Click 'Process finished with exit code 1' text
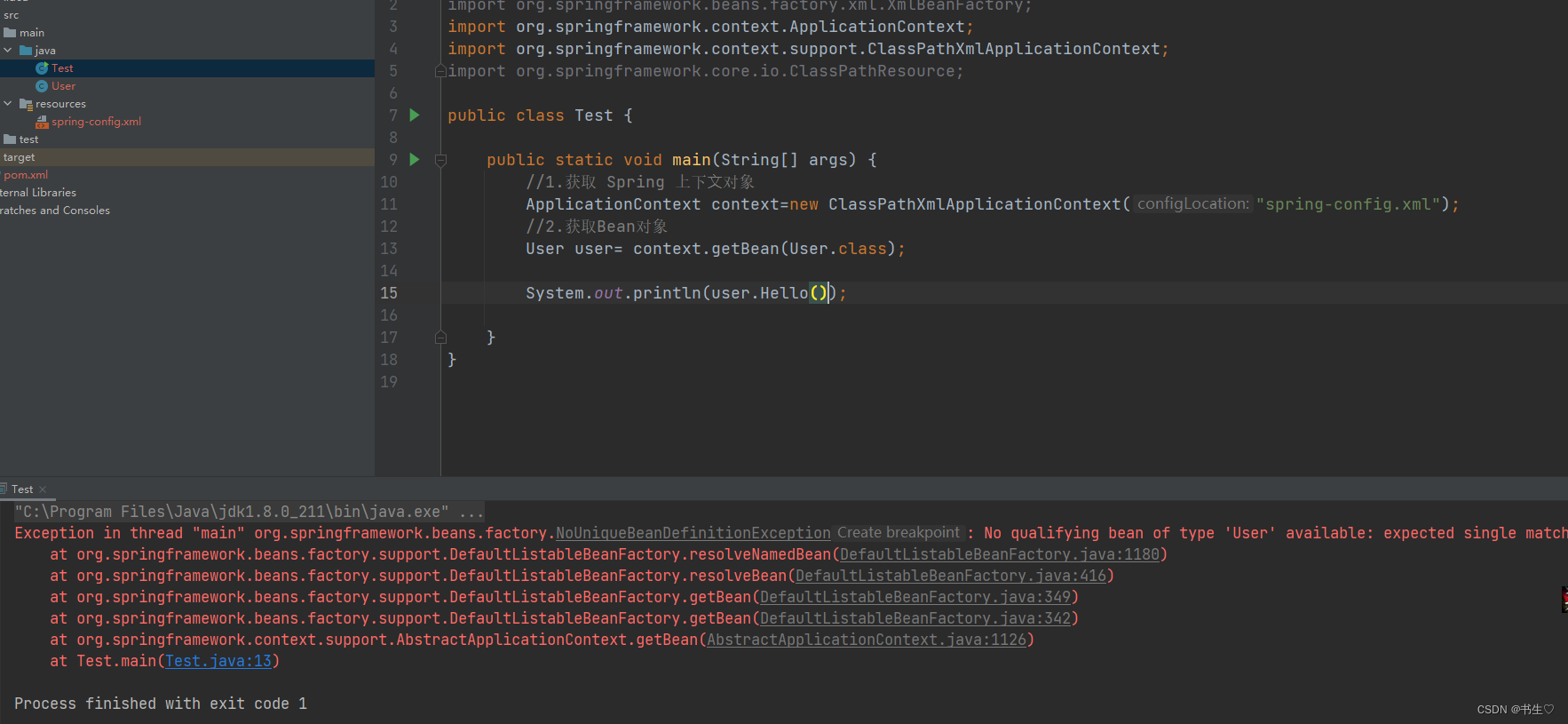This screenshot has height=724, width=1568. (161, 704)
